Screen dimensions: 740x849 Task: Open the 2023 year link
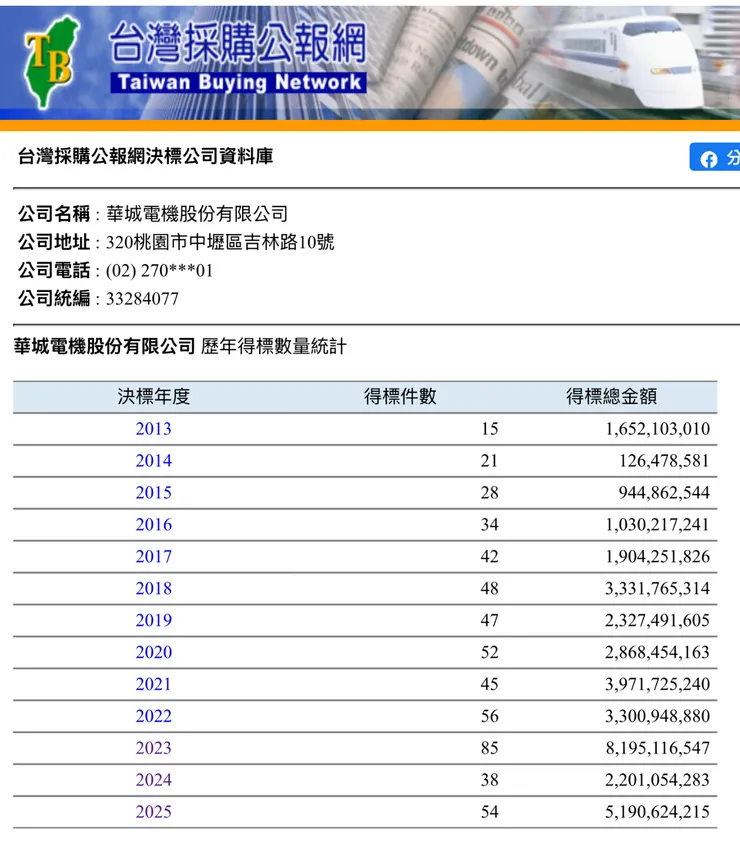pos(153,748)
